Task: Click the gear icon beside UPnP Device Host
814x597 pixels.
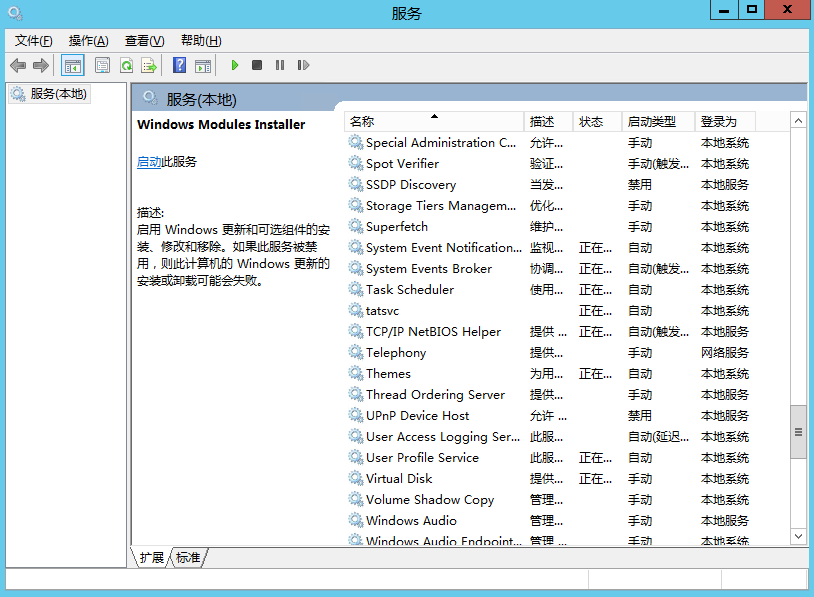Action: click(x=356, y=415)
